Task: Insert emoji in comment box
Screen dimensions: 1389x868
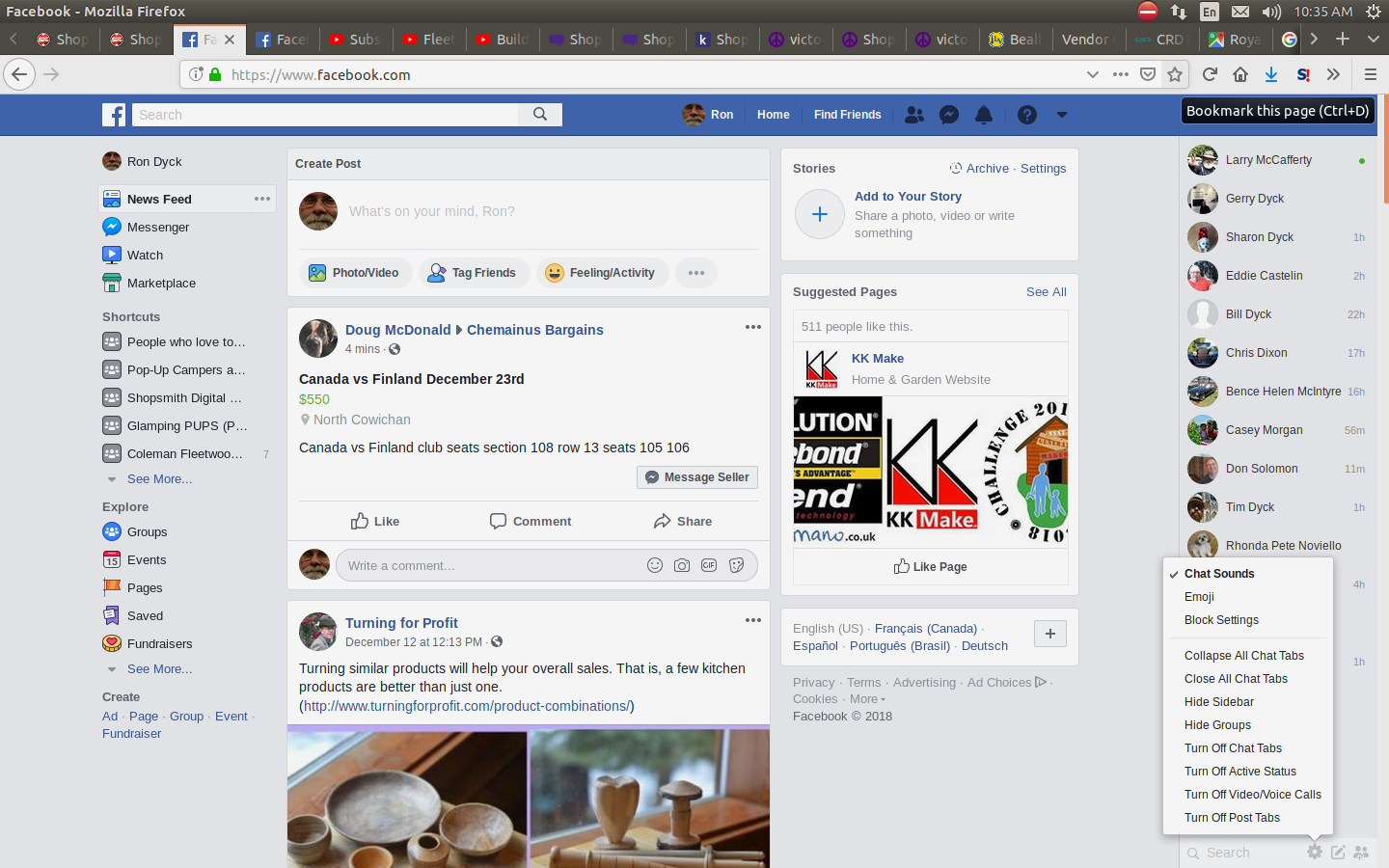Action: [x=655, y=565]
